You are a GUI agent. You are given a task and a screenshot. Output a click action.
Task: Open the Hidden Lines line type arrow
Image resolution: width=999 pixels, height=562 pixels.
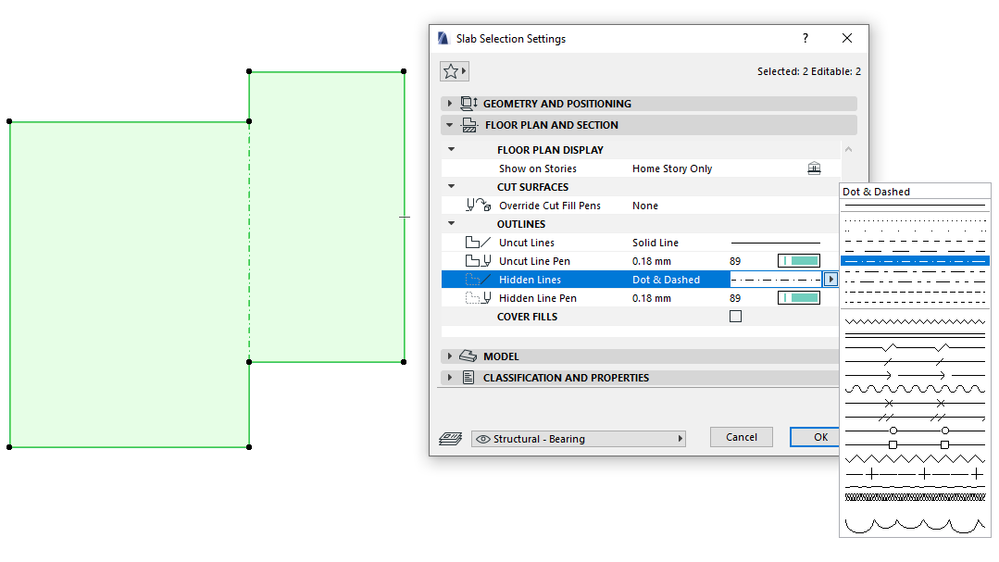(830, 279)
